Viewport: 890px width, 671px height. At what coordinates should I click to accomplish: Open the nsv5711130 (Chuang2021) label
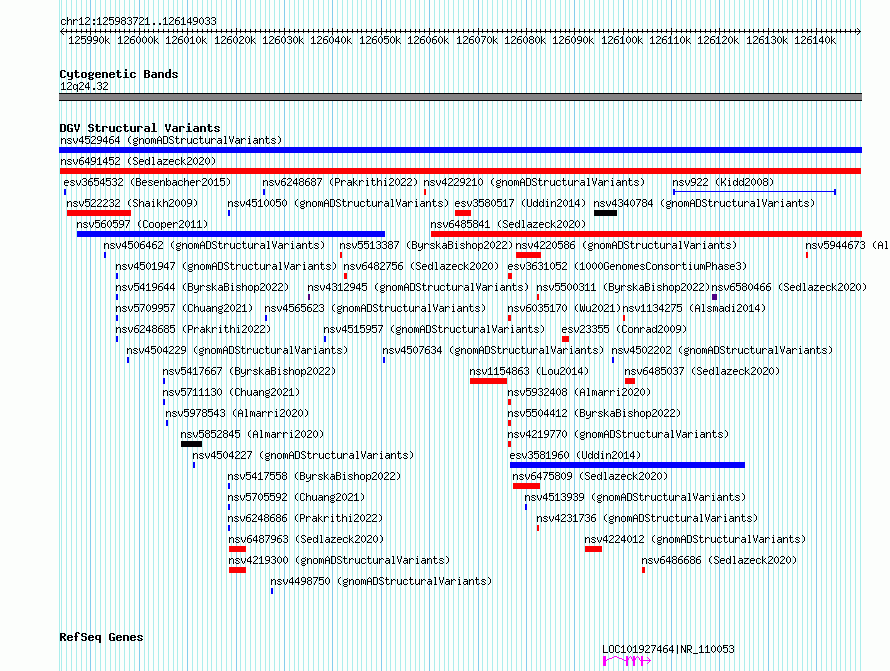click(x=231, y=392)
